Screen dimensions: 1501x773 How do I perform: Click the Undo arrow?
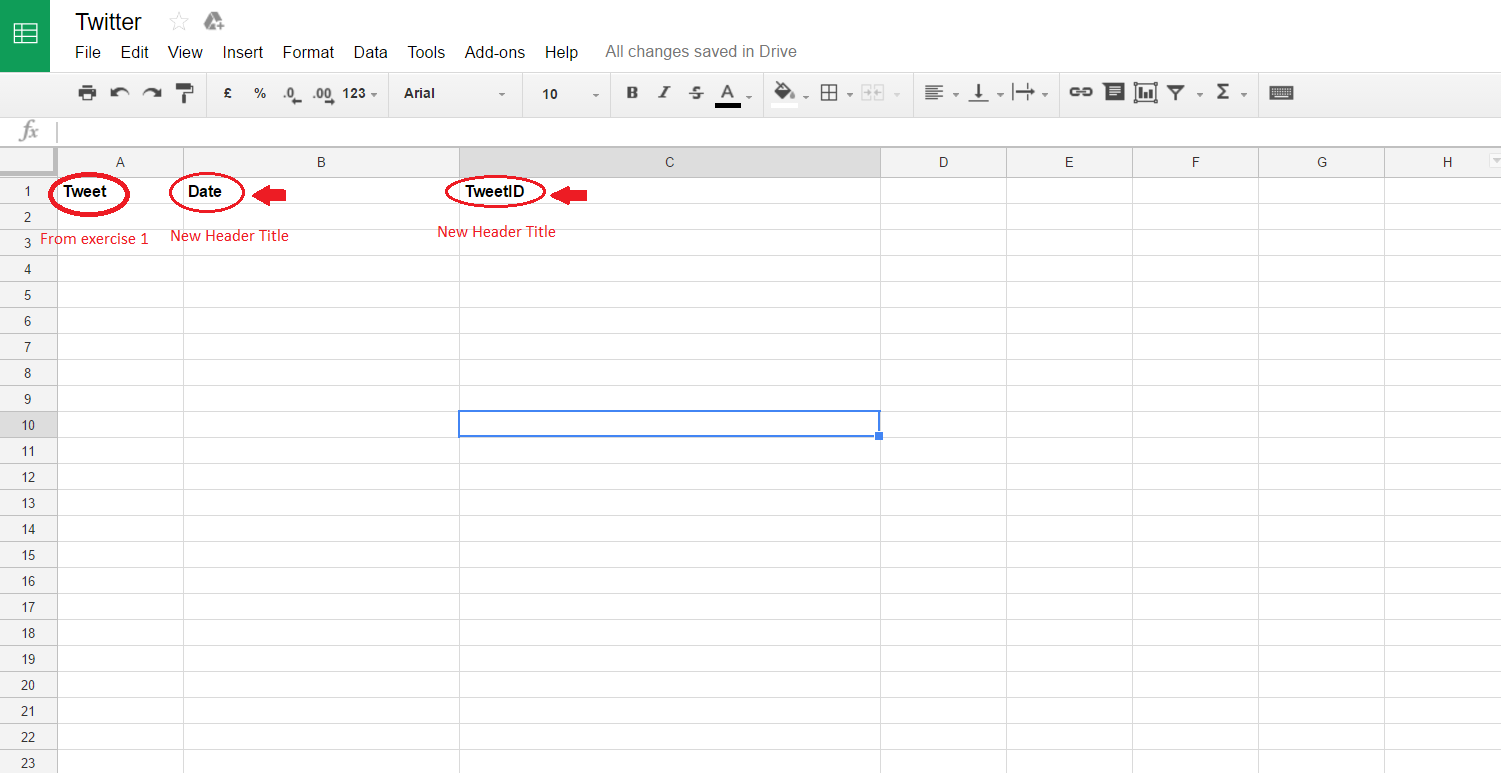coord(120,93)
